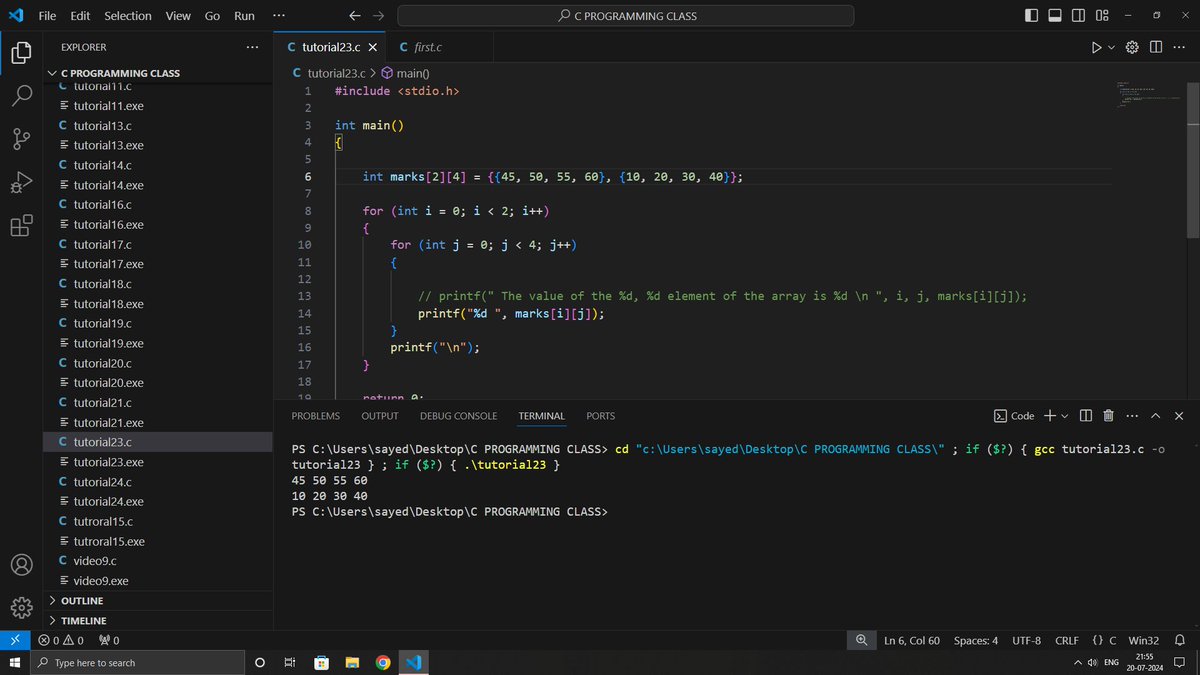This screenshot has width=1200, height=675.
Task: Open tutorial24.c in the explorer
Action: [x=158, y=482]
